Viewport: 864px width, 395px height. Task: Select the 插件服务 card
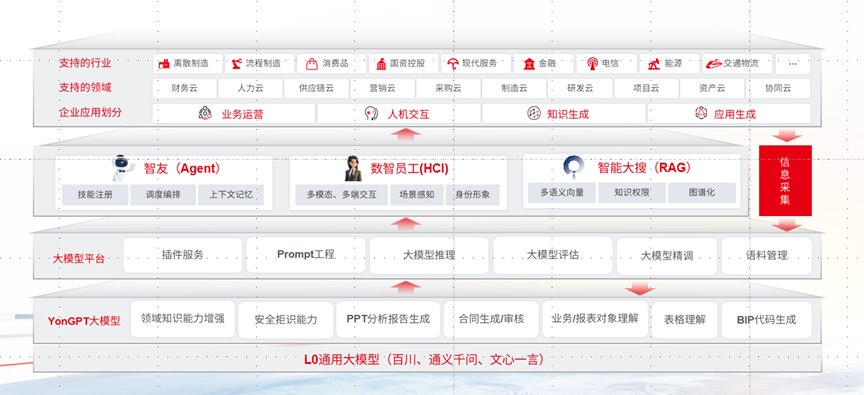point(182,255)
